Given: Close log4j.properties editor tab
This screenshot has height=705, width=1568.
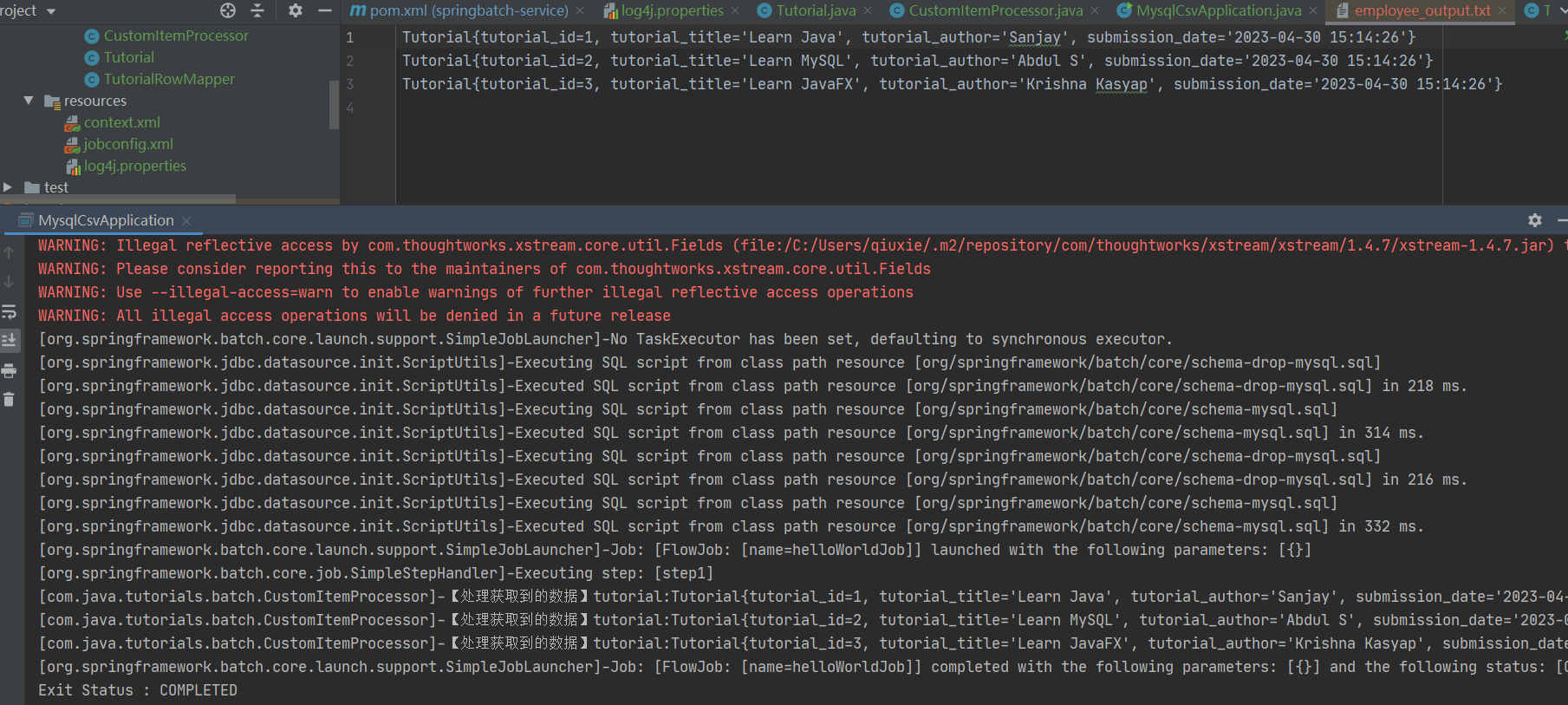Looking at the screenshot, I should [735, 10].
